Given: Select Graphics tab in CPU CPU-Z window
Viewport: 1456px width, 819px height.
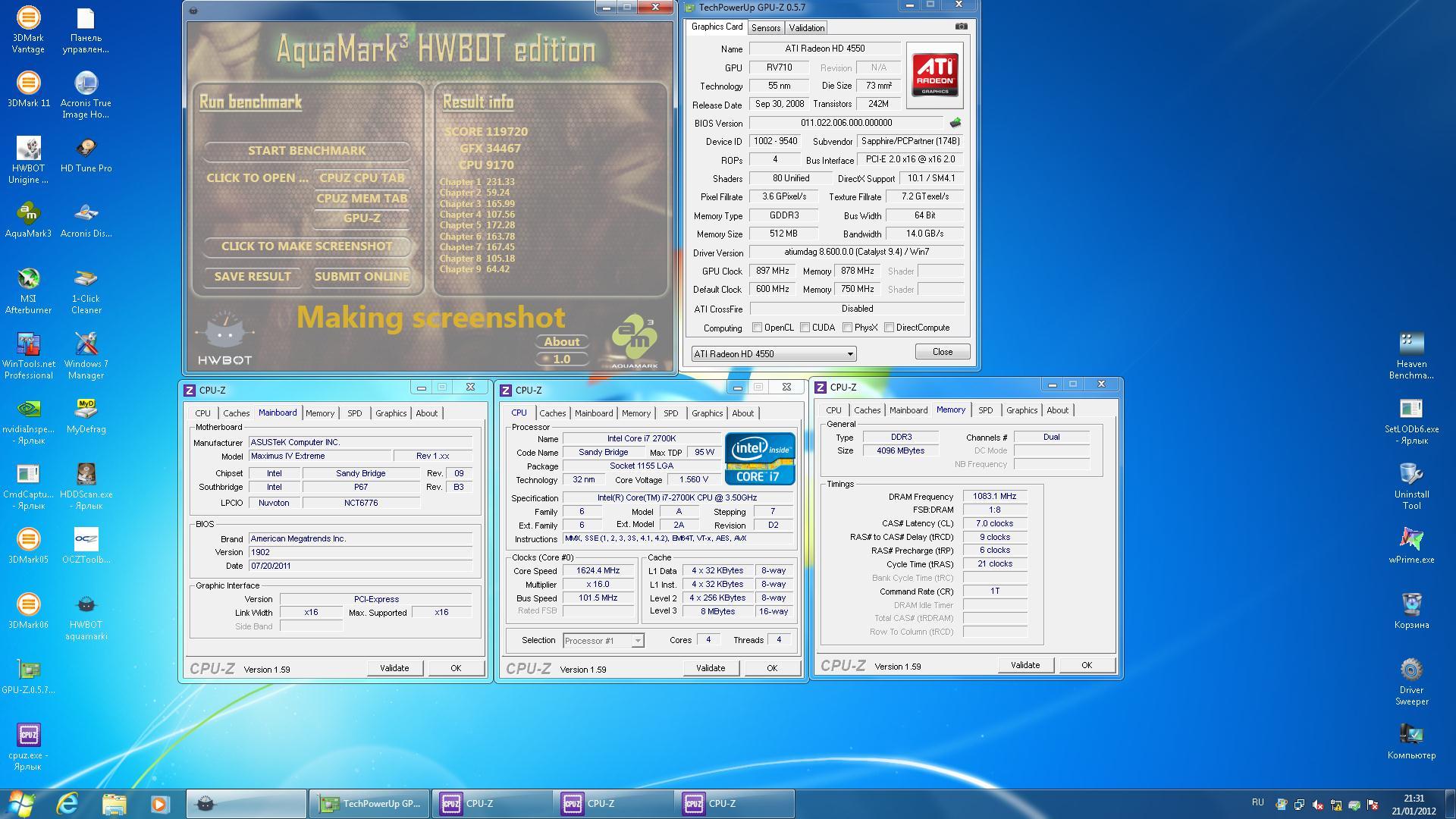Looking at the screenshot, I should click(707, 413).
